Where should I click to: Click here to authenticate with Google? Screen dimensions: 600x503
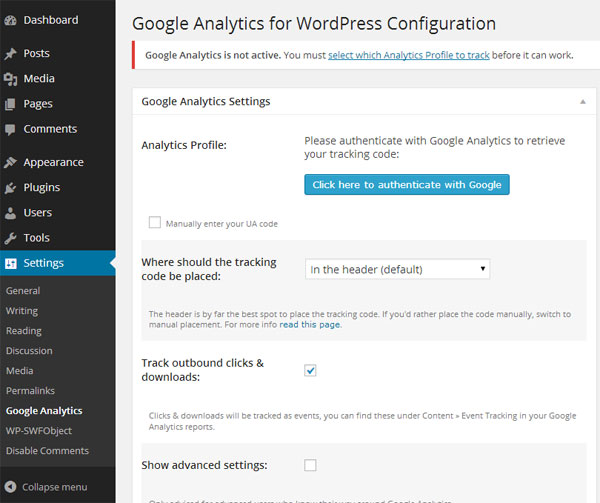407,185
